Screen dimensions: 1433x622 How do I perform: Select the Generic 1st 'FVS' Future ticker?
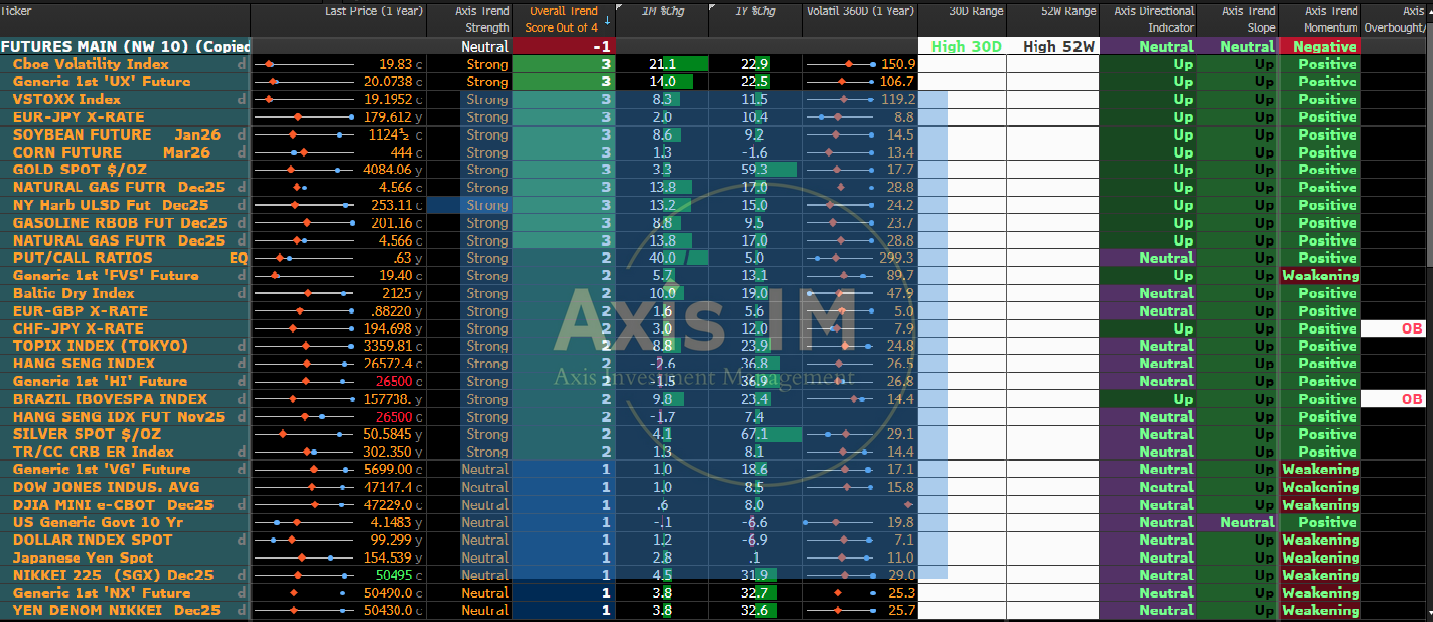[105, 275]
